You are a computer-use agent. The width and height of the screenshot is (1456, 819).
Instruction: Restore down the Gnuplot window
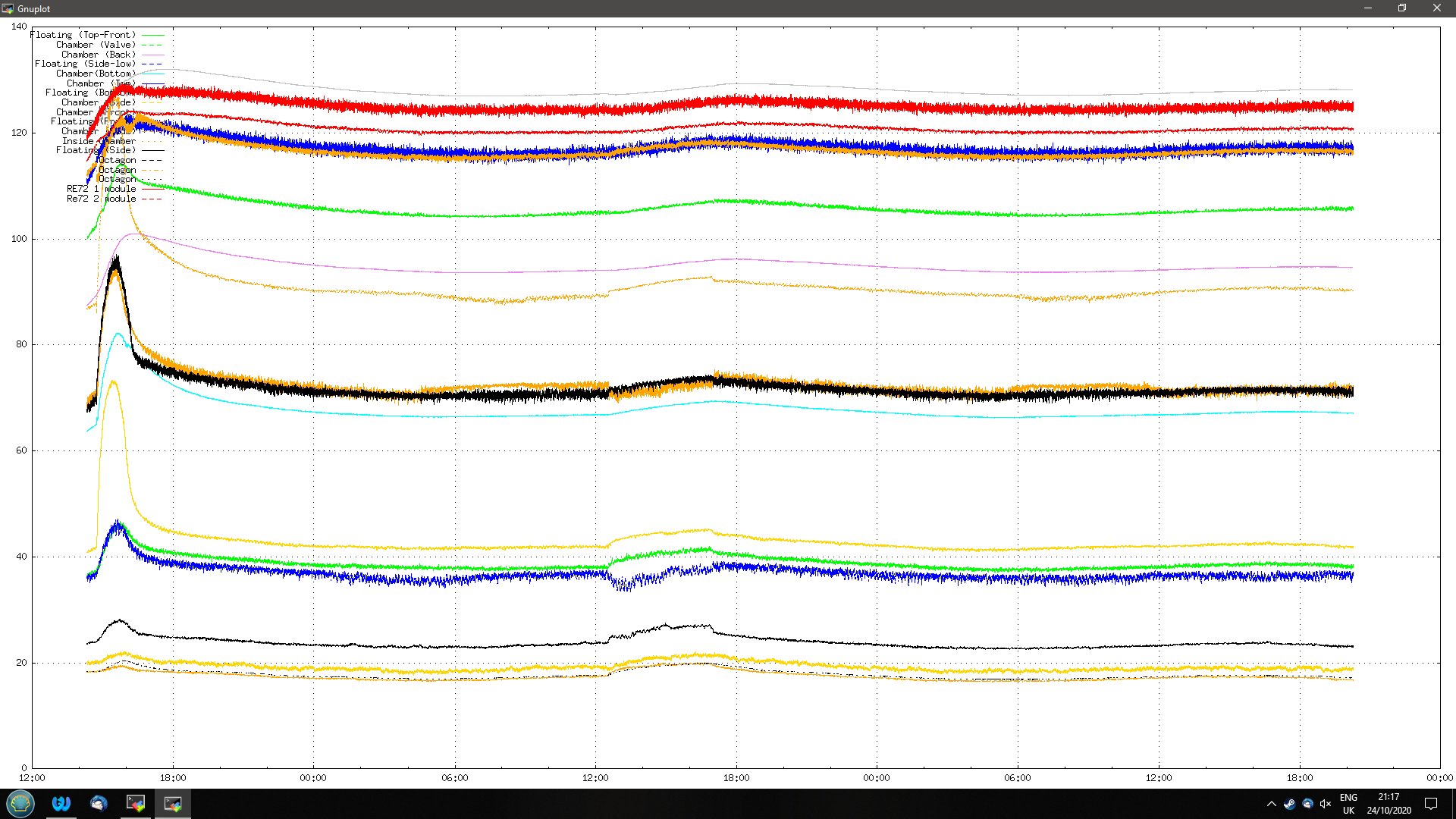tap(1402, 8)
